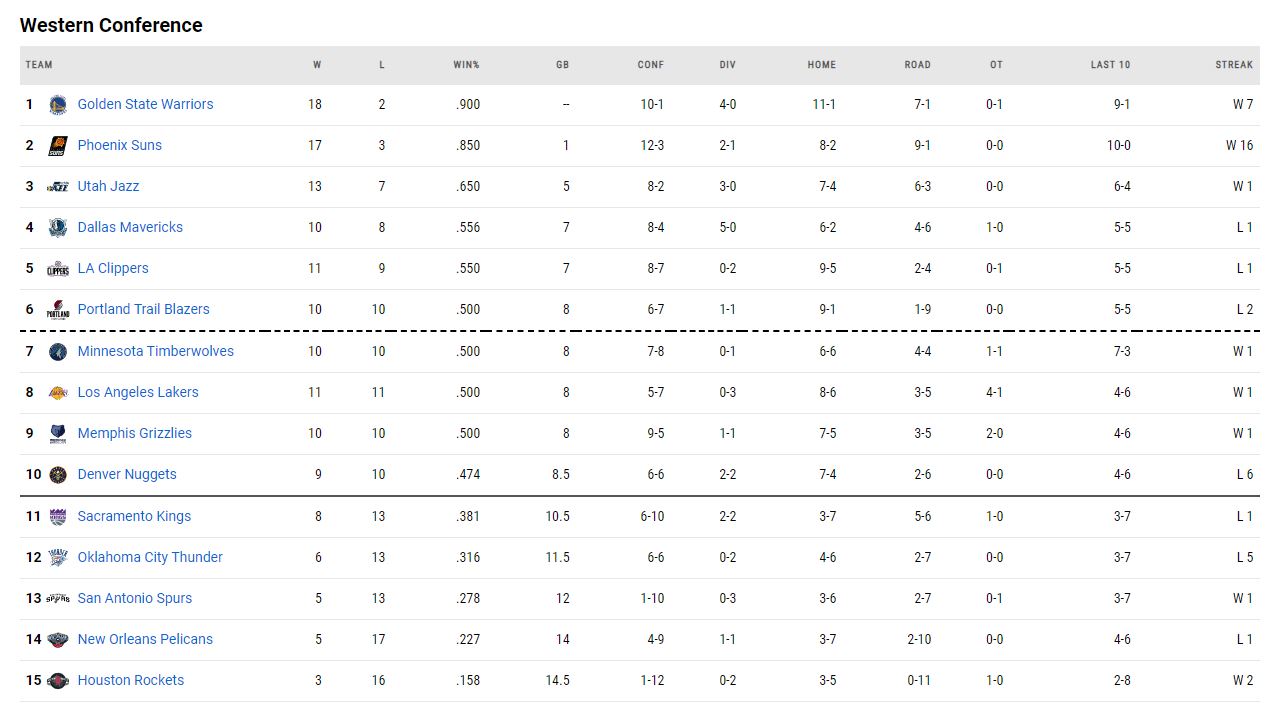Click the LAST 10 column header
1278x726 pixels.
(x=1110, y=65)
